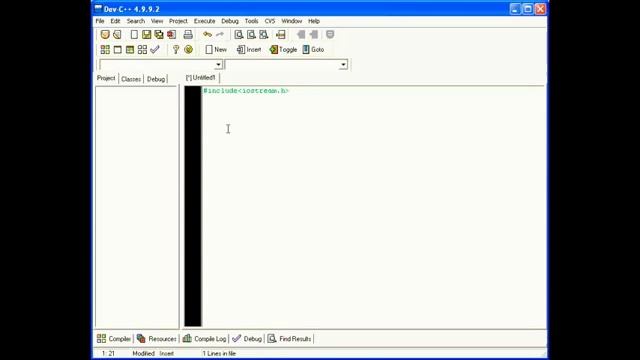Screen dimensions: 640x360
Task: Click the greyed Redo arrow icon
Action: tap(220, 35)
